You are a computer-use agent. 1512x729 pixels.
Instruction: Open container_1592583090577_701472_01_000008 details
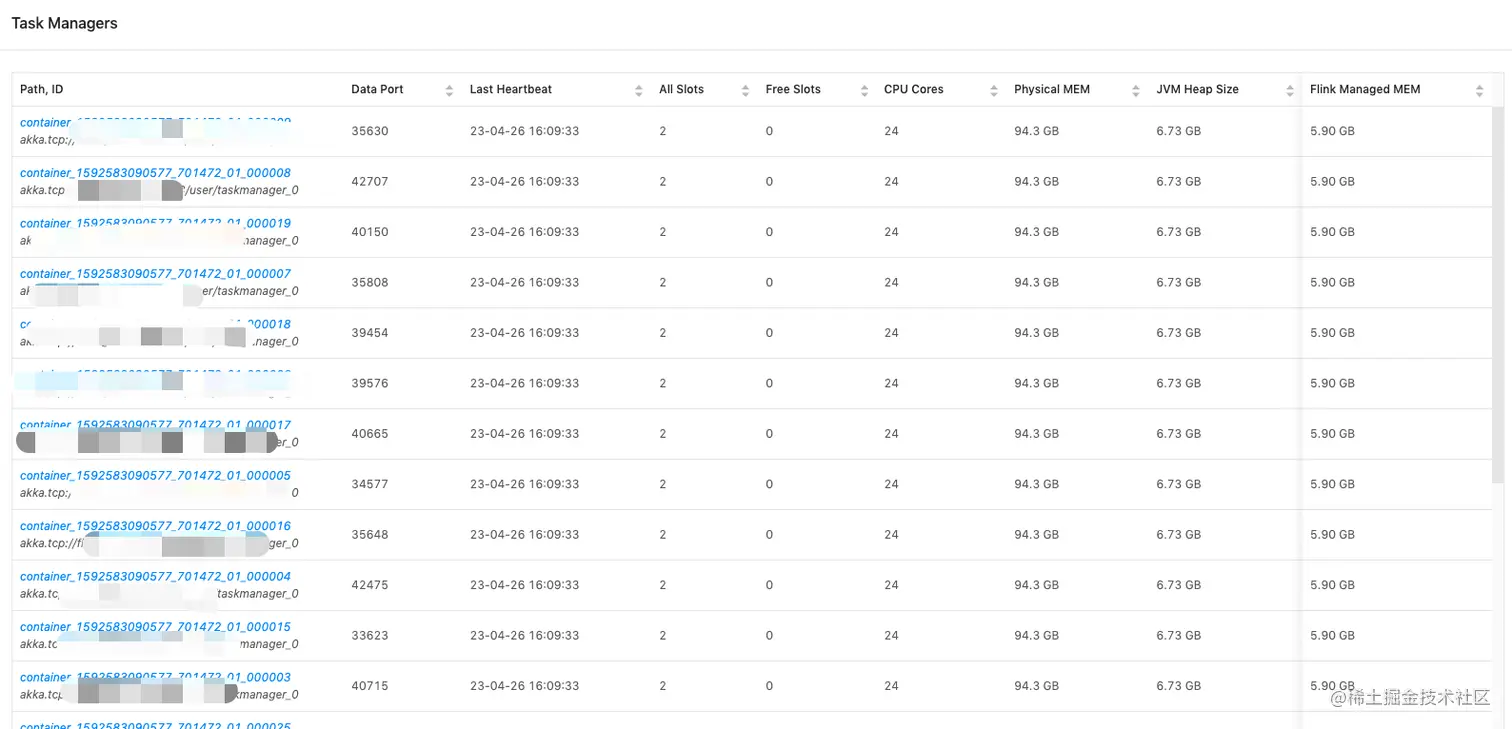pos(154,172)
